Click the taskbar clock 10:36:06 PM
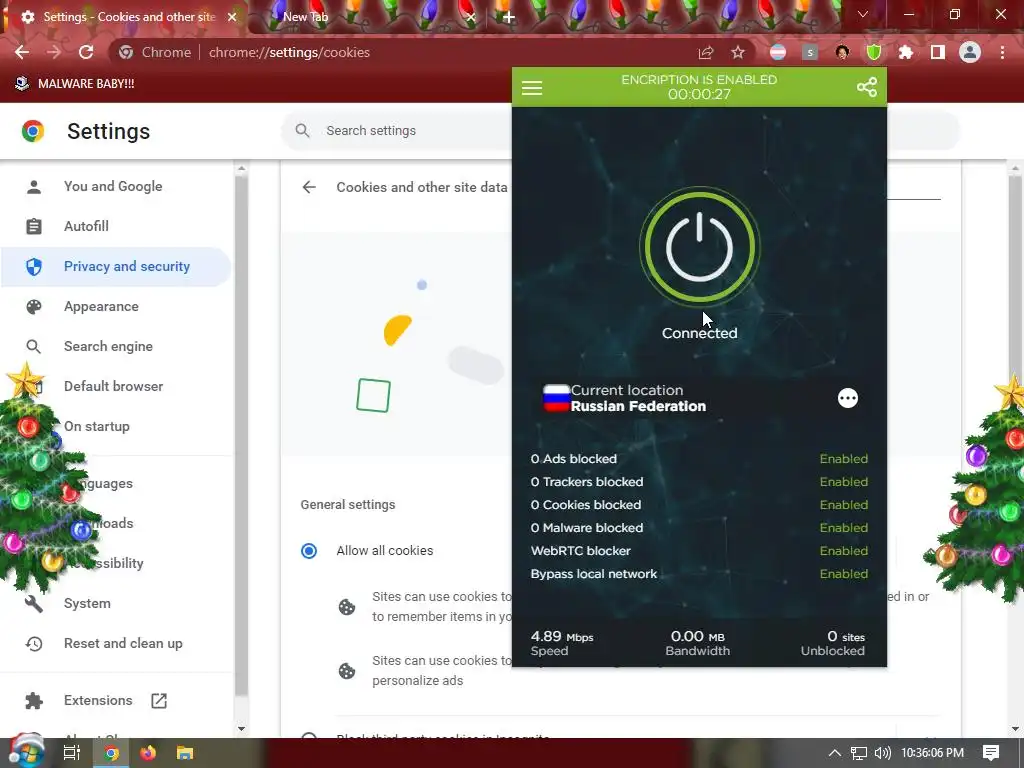 932,753
